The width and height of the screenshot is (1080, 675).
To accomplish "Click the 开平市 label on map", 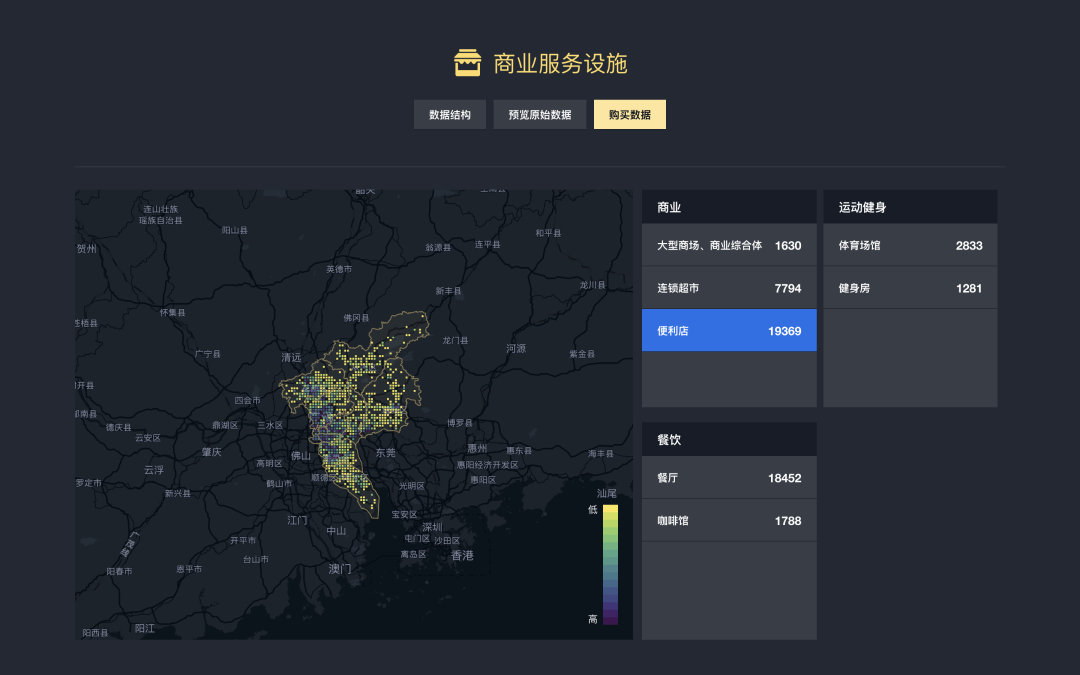I will 242,541.
